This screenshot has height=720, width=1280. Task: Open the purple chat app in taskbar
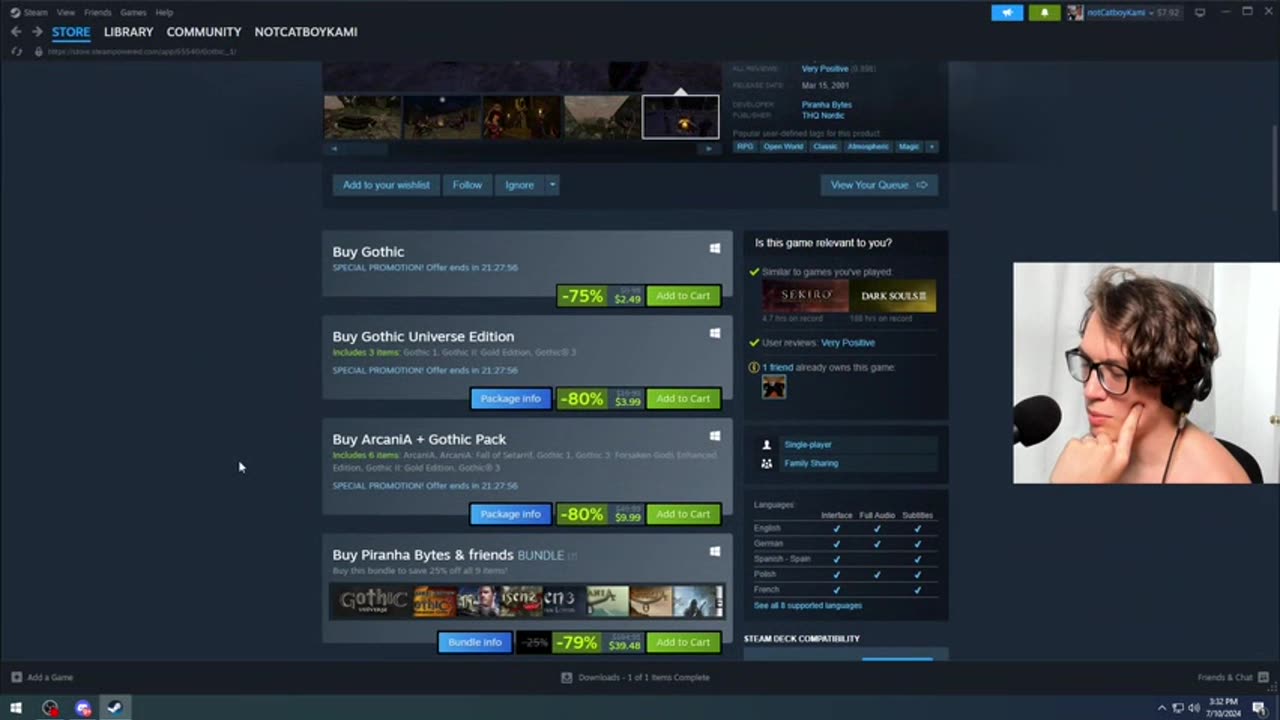coord(83,708)
